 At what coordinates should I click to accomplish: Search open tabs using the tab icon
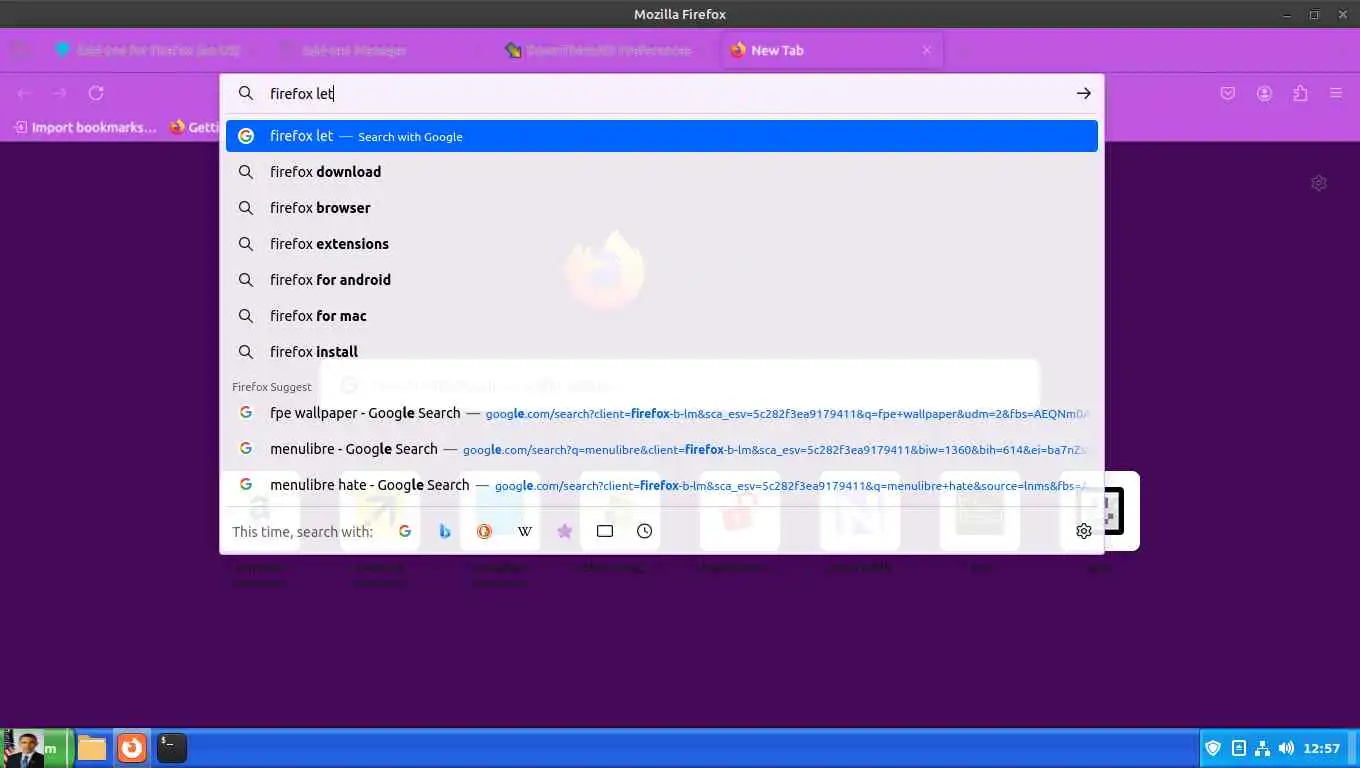(605, 531)
